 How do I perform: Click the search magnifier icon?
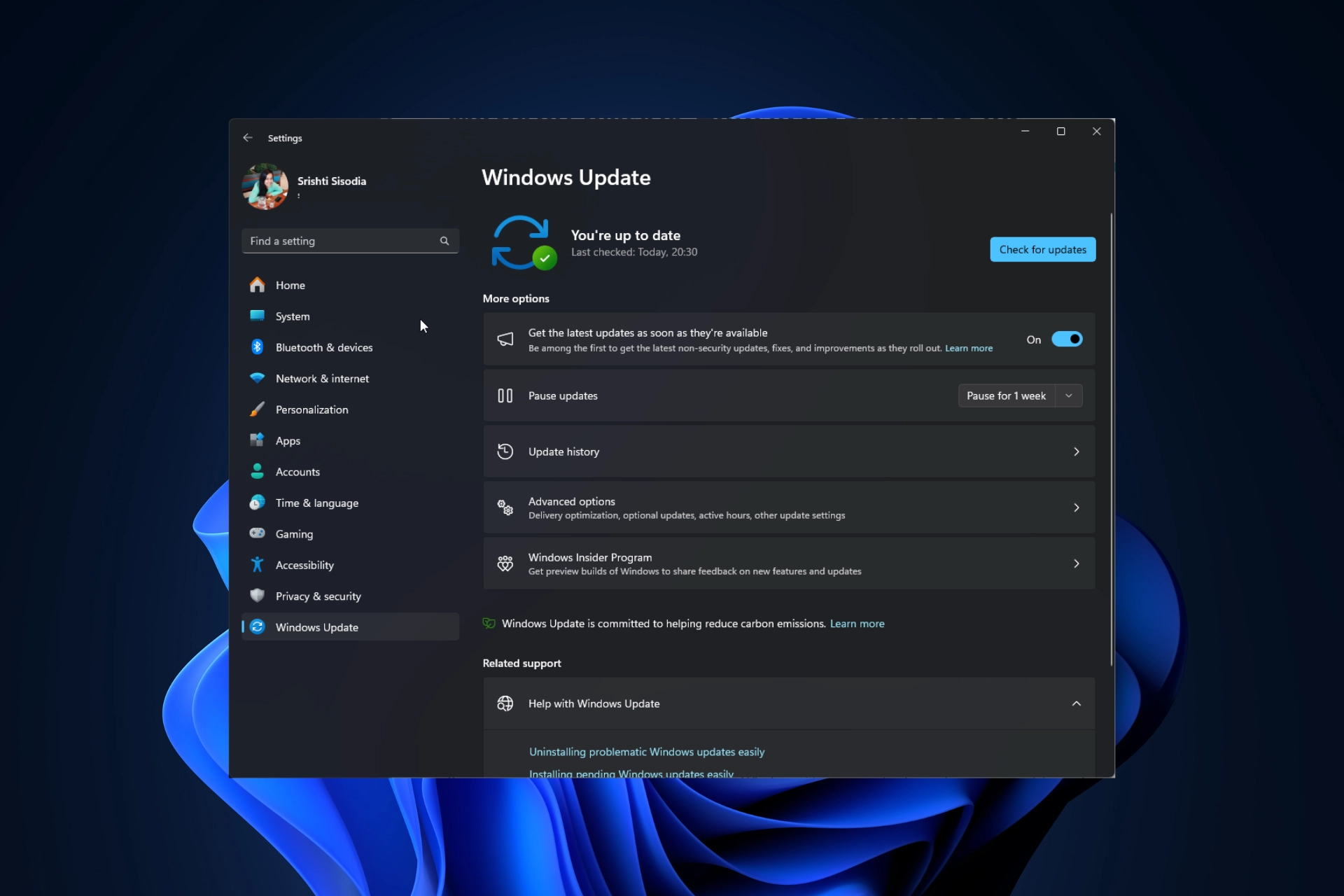coord(444,241)
